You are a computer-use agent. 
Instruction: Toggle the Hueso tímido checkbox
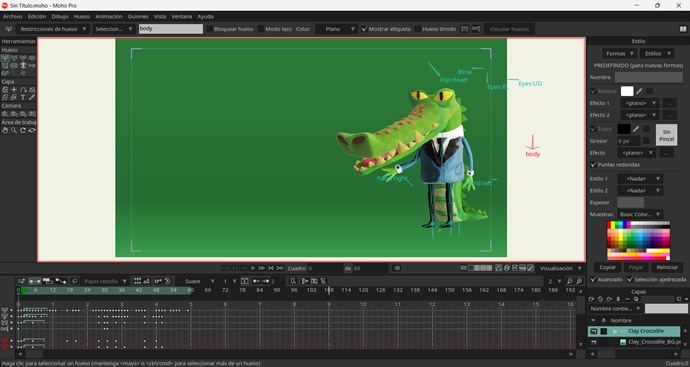pyautogui.click(x=418, y=29)
